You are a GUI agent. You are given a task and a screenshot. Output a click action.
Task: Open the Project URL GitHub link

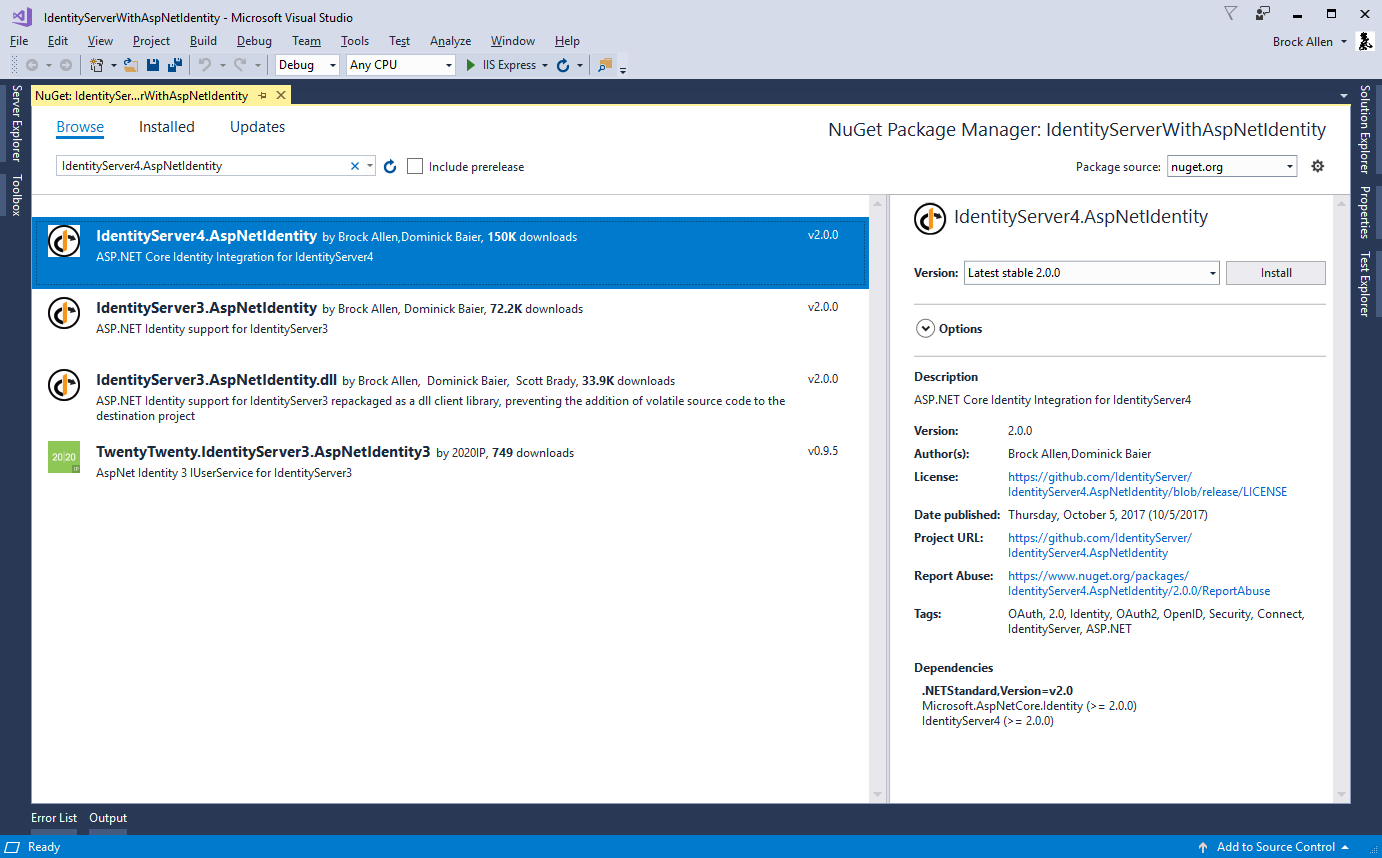coord(1100,545)
